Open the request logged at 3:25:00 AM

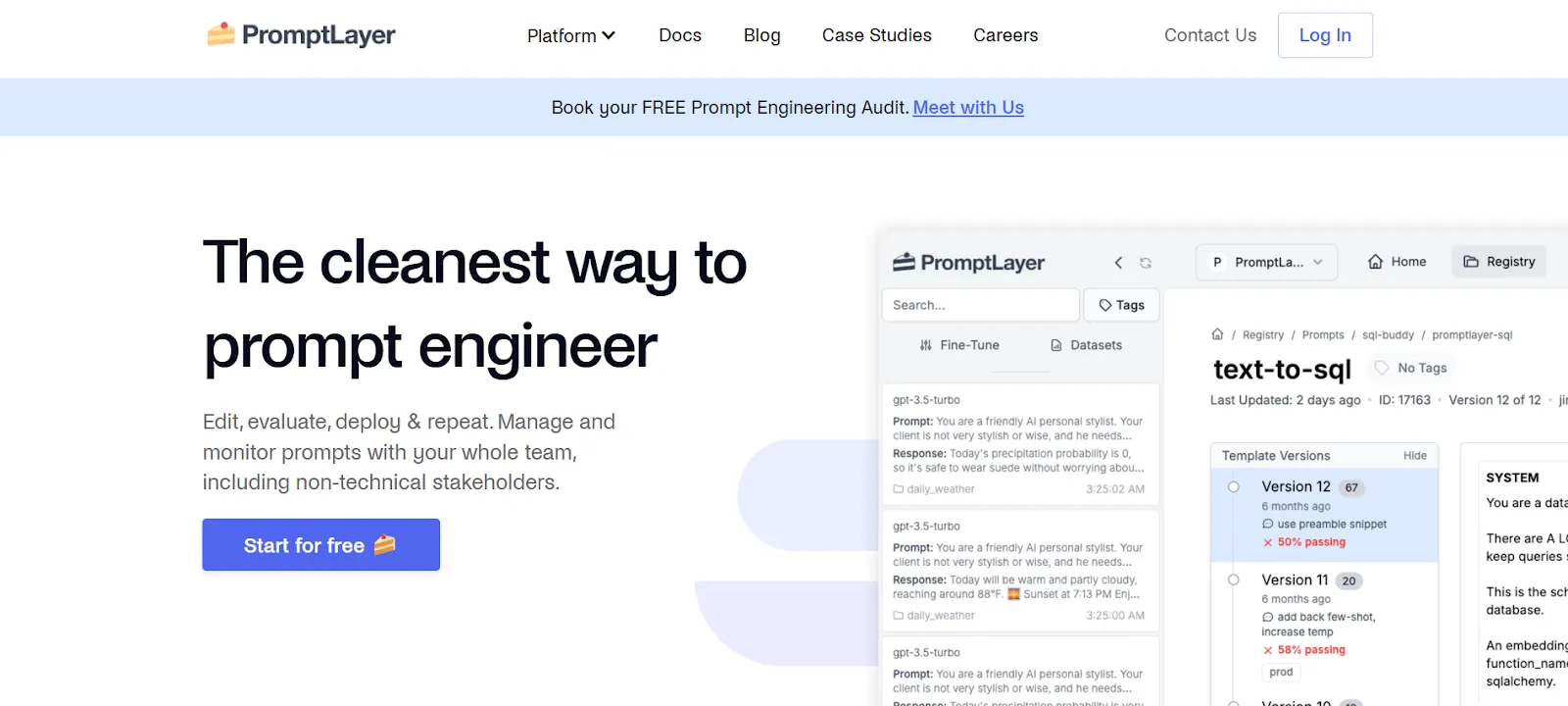[x=1020, y=571]
